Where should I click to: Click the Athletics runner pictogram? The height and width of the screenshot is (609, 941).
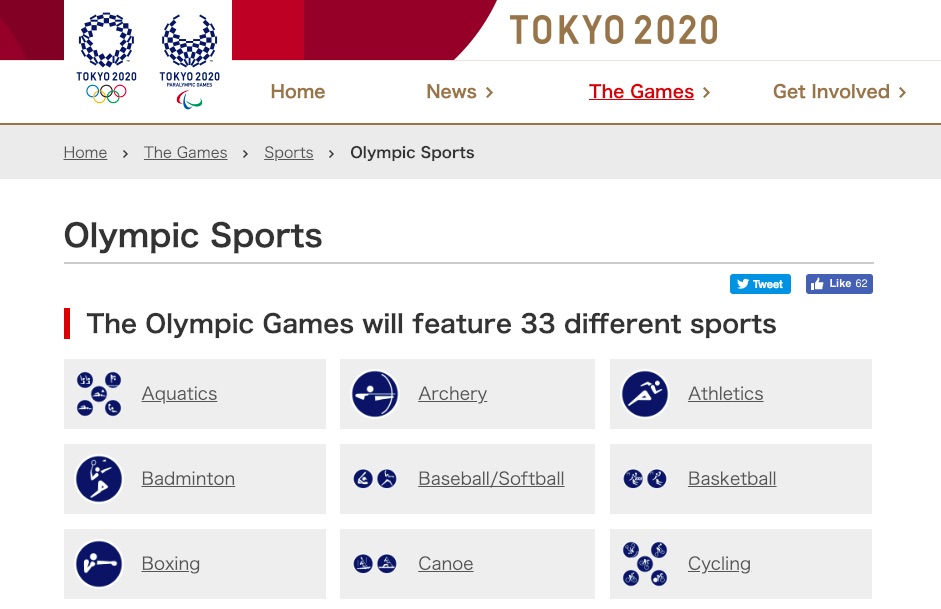click(x=645, y=394)
